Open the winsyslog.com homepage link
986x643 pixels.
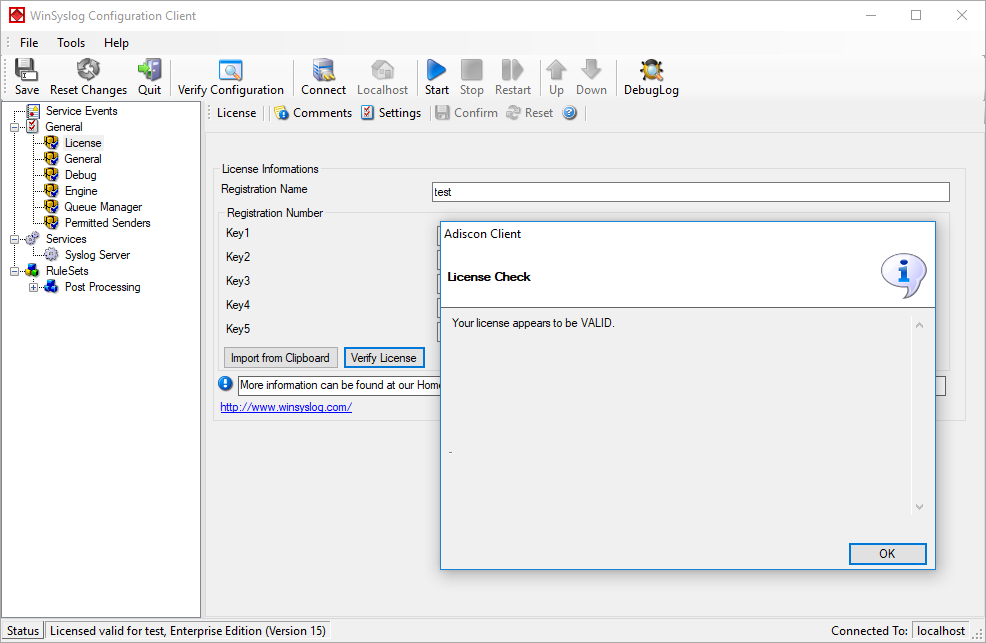[x=286, y=407]
